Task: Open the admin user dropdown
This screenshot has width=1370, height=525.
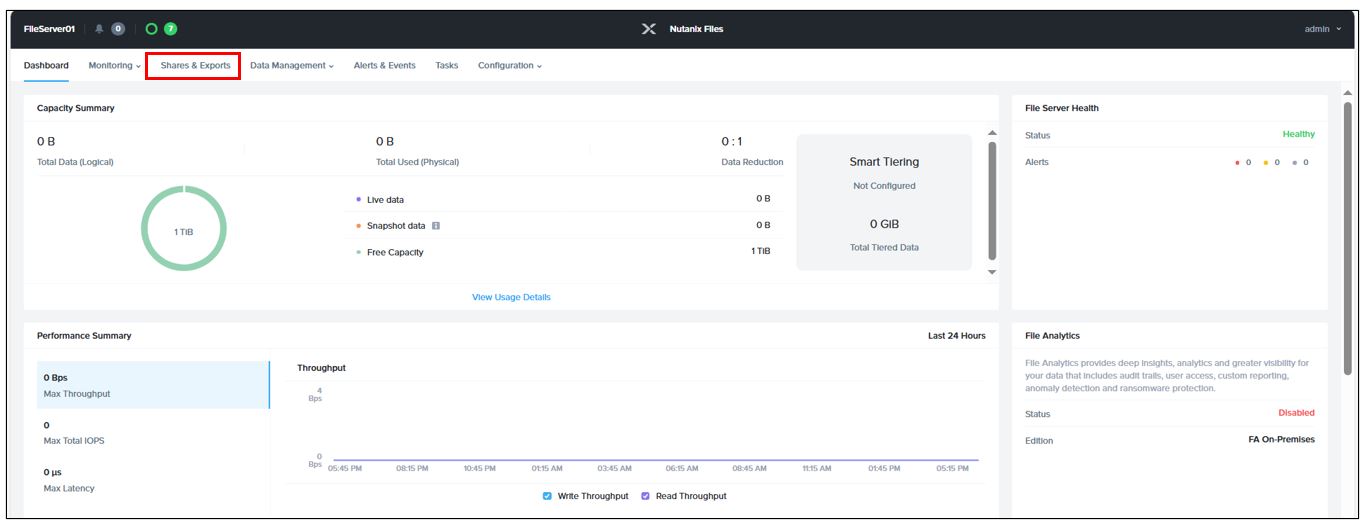Action: tap(1323, 29)
